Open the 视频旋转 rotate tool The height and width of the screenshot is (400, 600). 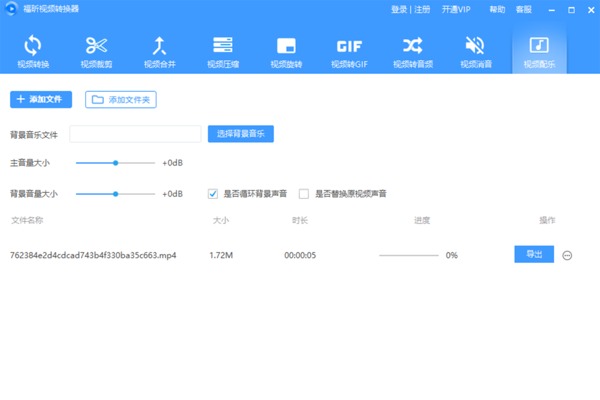point(286,52)
